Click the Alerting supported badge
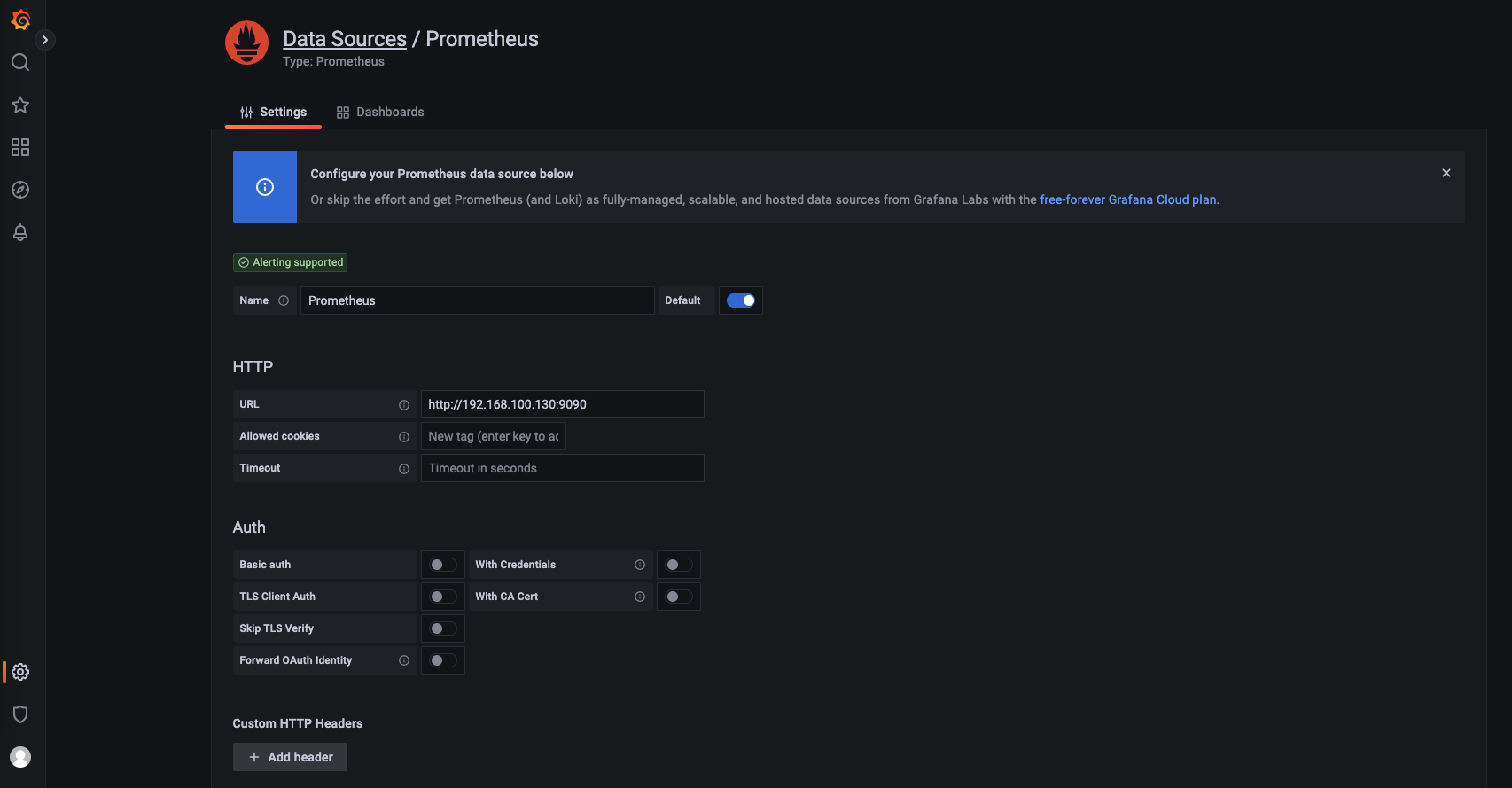 coord(290,262)
